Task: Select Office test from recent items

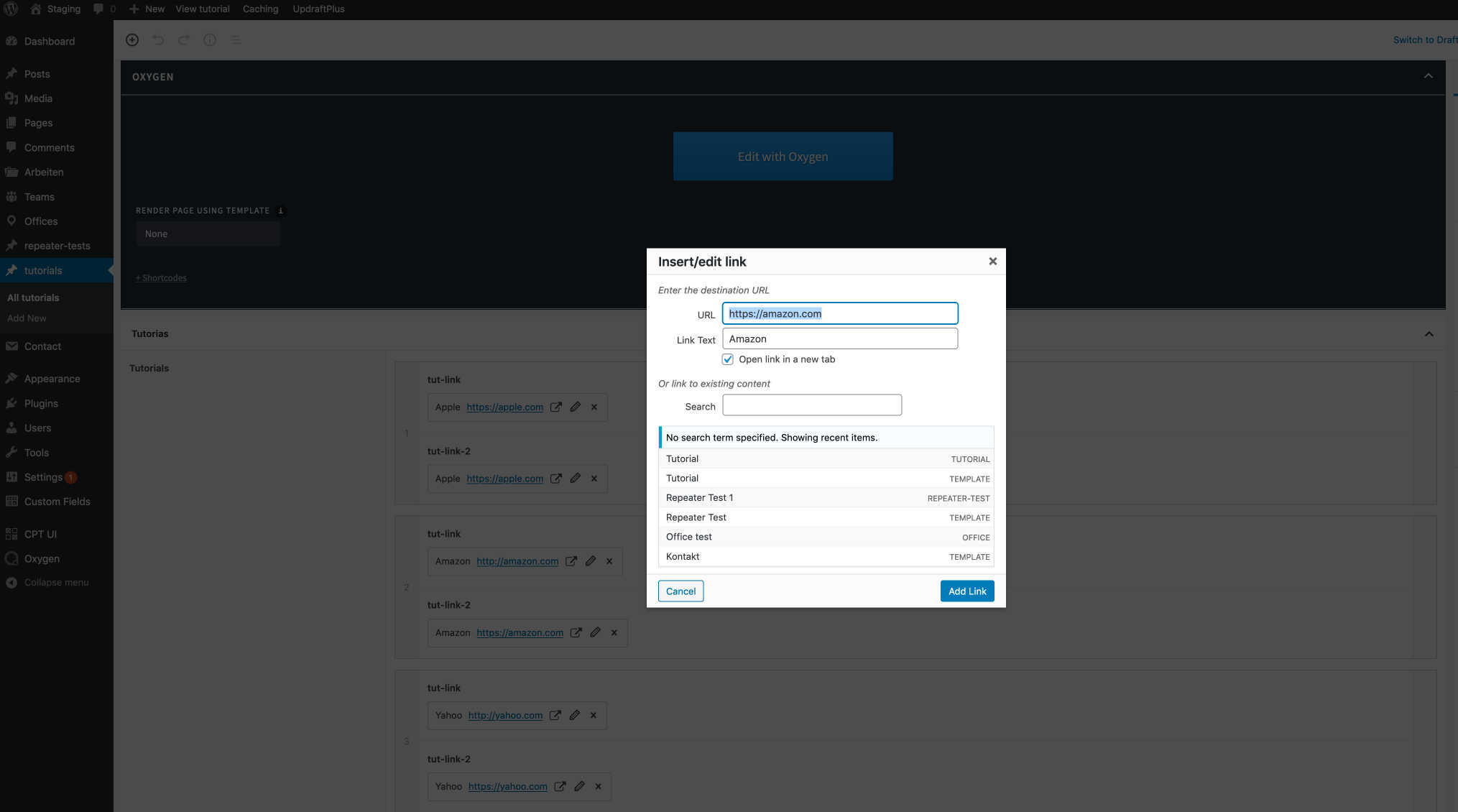Action: 826,537
